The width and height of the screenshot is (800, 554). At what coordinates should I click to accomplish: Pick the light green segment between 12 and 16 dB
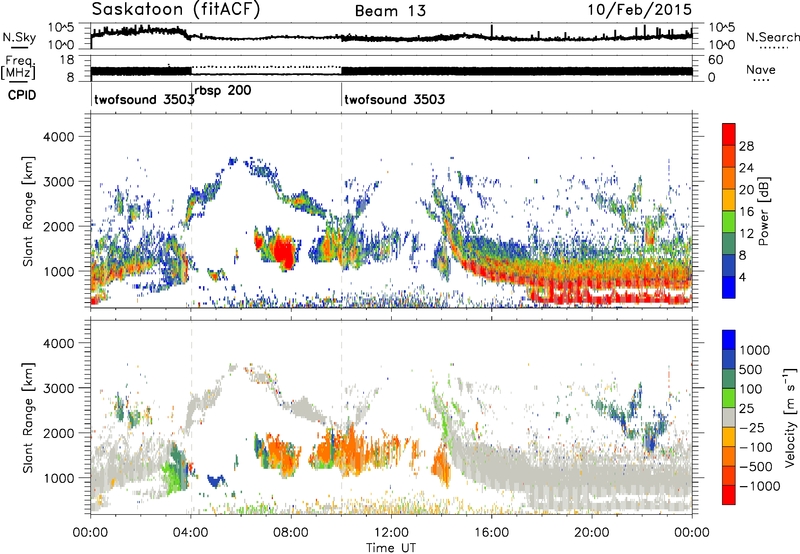[x=729, y=221]
